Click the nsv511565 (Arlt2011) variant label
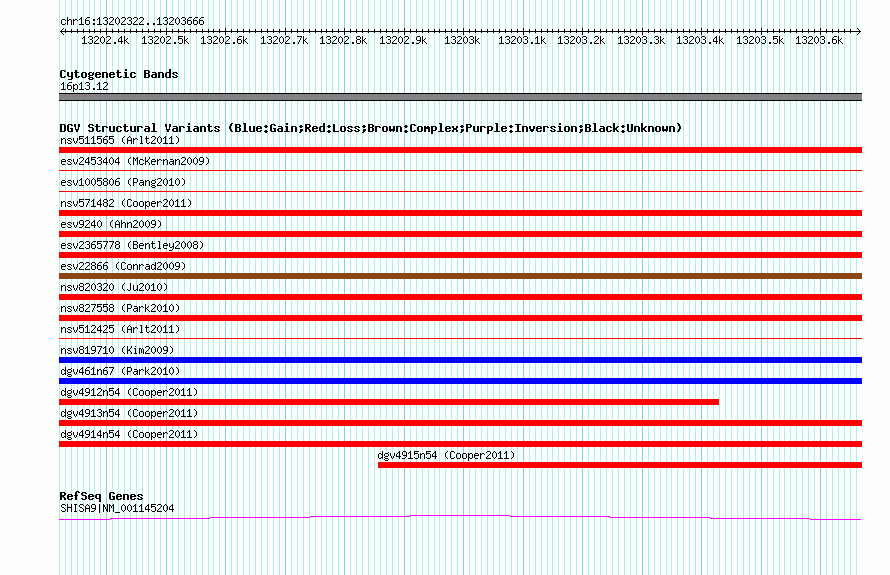Image resolution: width=890 pixels, height=575 pixels. [x=120, y=140]
